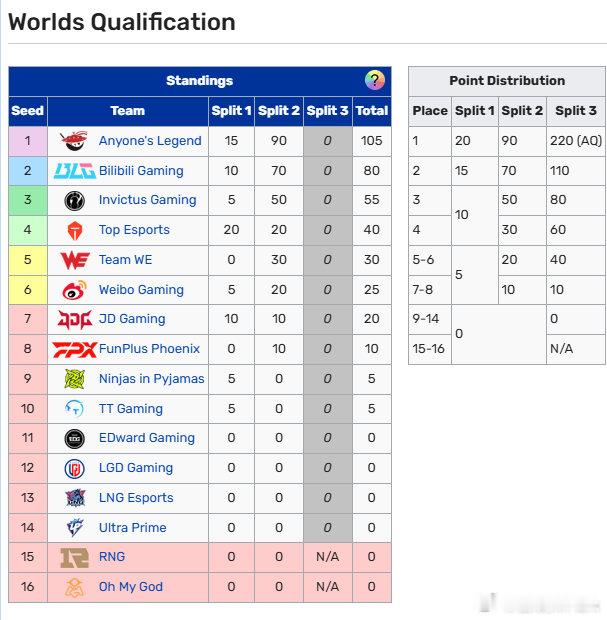The width and height of the screenshot is (607, 620).
Task: Open the EDward Gaming link
Action: click(x=147, y=438)
